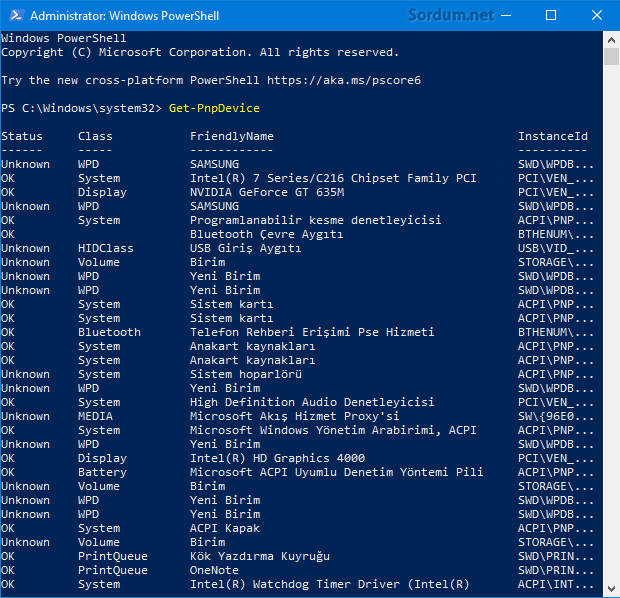620x598 pixels.
Task: Click the InstanceId column header
Action: 553,136
